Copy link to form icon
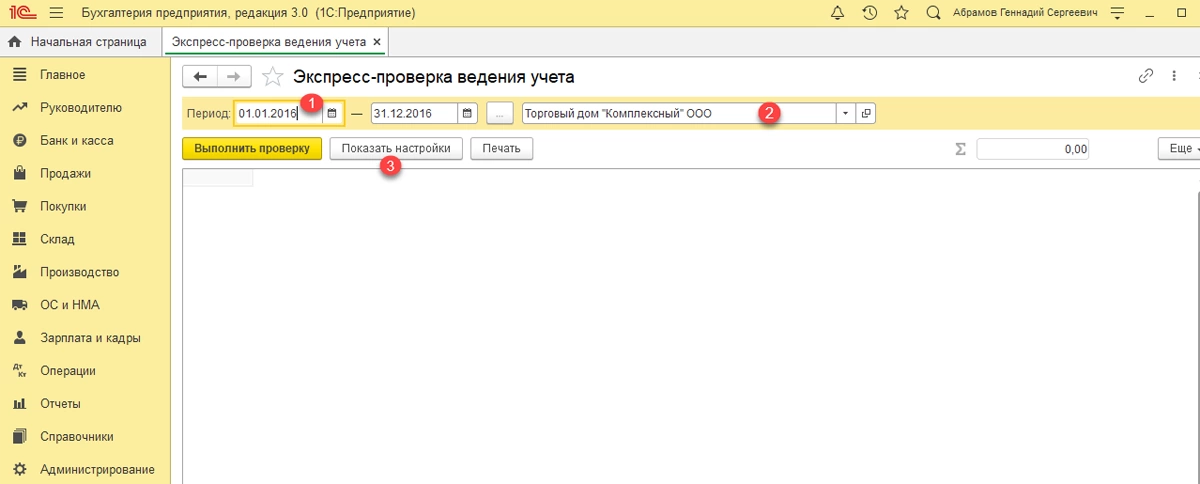The height and width of the screenshot is (484, 1200). [1146, 76]
